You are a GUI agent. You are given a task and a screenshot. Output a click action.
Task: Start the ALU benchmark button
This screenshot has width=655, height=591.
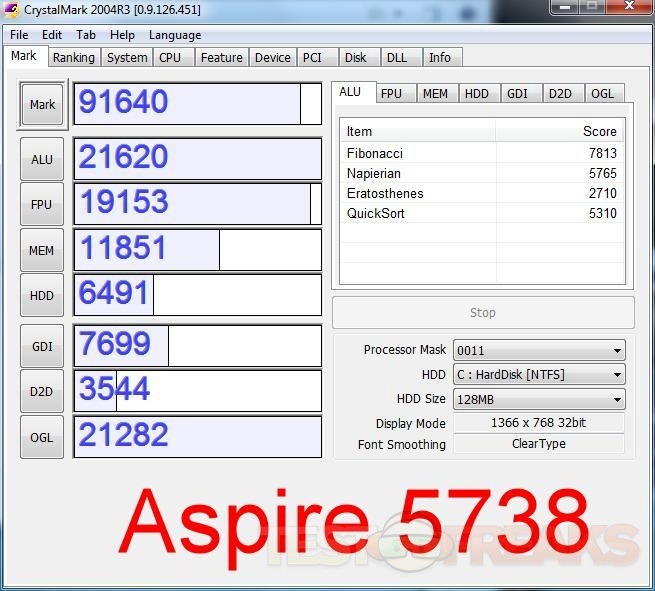pyautogui.click(x=42, y=159)
